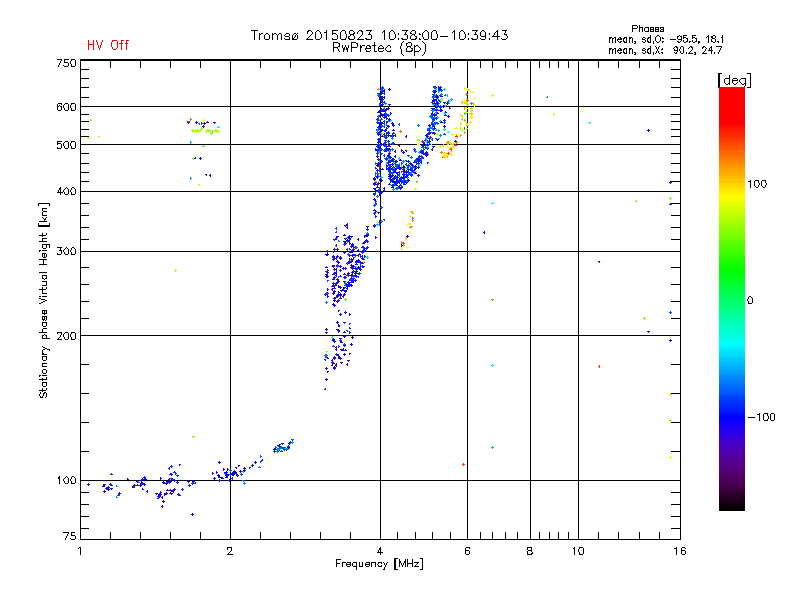800x600 pixels.
Task: Click the "Phases" heading at top right
Action: [x=647, y=29]
